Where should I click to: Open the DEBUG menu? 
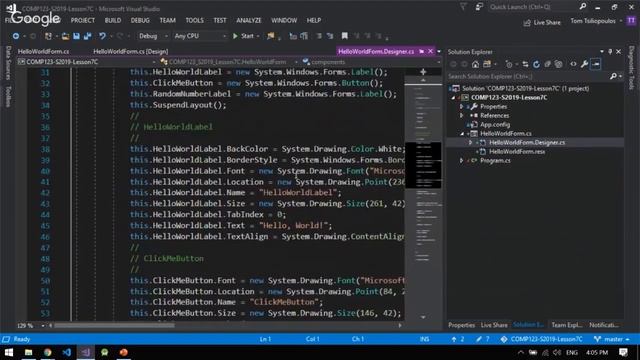[140, 20]
